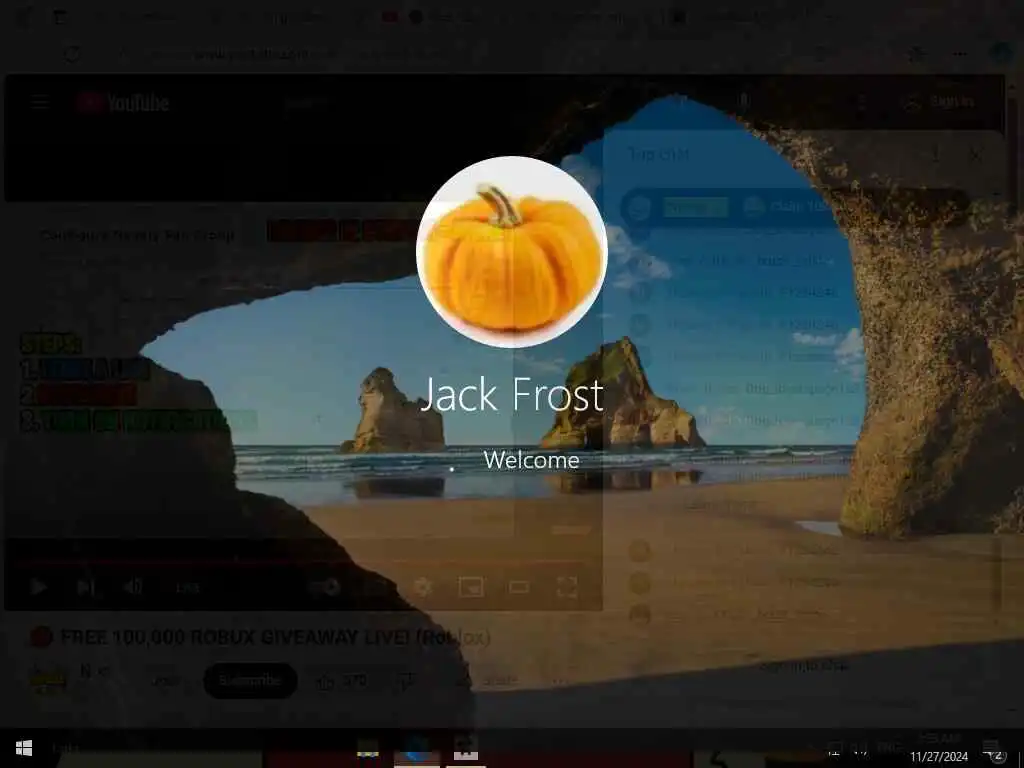Enable theater mode in player
This screenshot has width=1024, height=768.
(x=519, y=587)
